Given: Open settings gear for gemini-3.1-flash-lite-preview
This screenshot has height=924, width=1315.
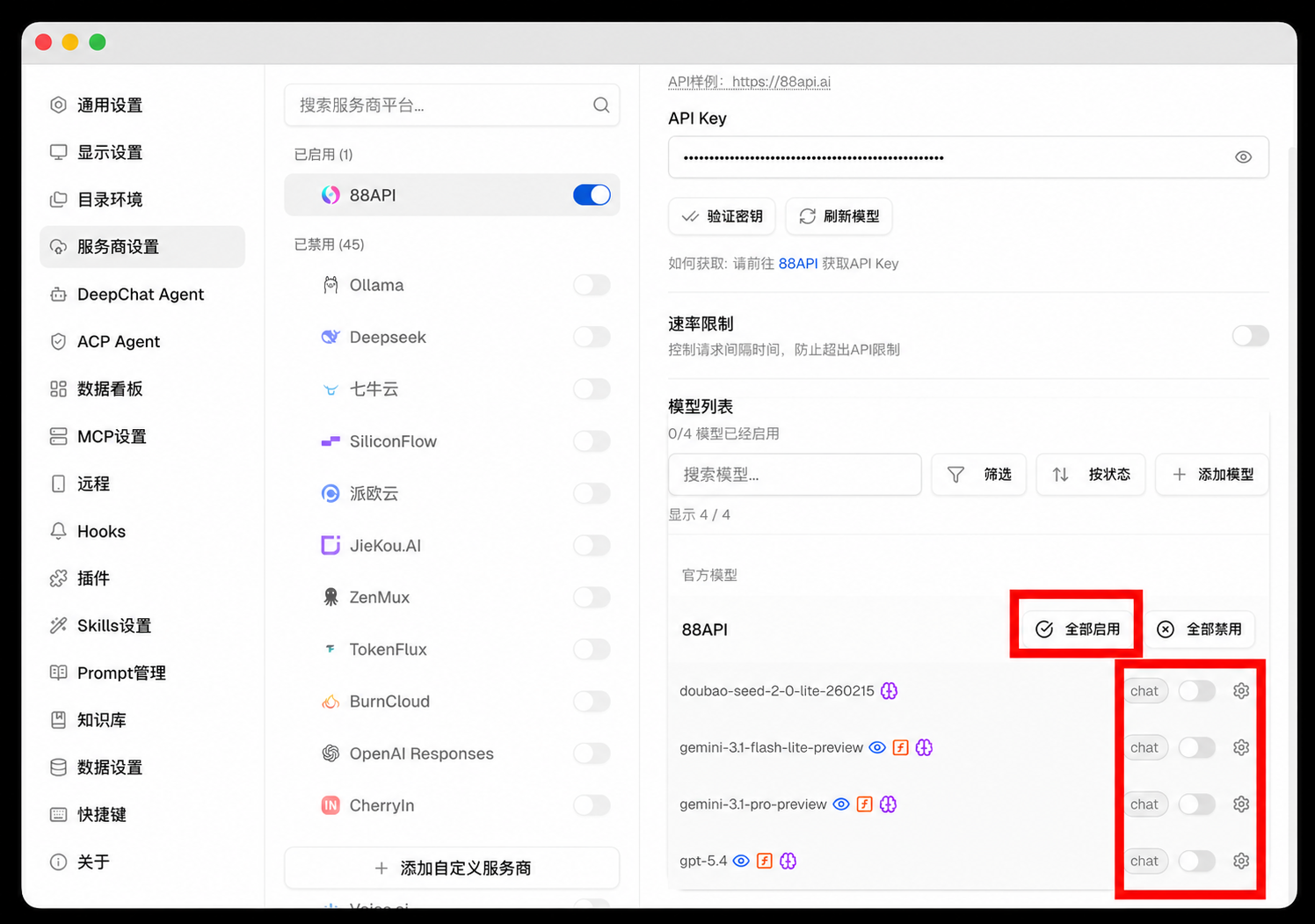Looking at the screenshot, I should [1241, 747].
